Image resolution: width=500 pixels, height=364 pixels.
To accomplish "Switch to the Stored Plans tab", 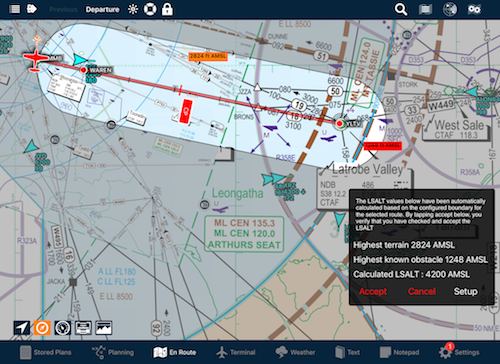I will click(x=45, y=352).
